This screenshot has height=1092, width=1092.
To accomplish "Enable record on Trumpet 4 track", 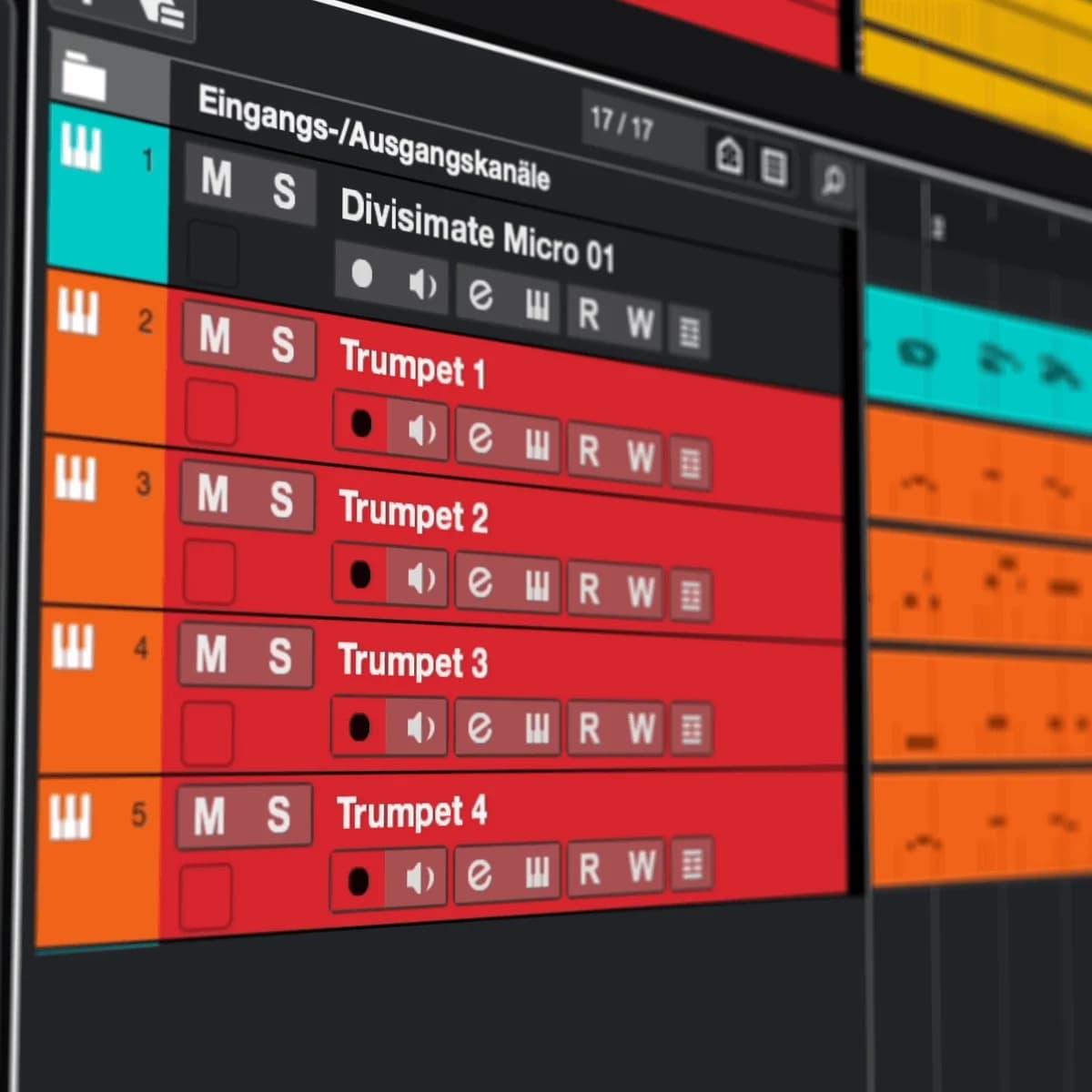I will click(359, 880).
